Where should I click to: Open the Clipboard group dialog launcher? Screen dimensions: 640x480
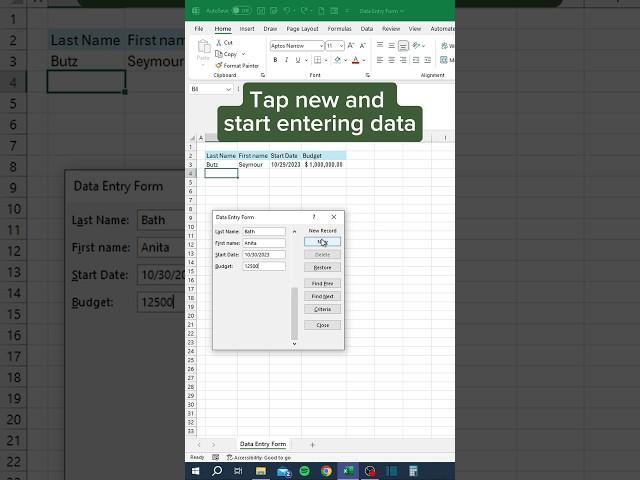coord(263,75)
